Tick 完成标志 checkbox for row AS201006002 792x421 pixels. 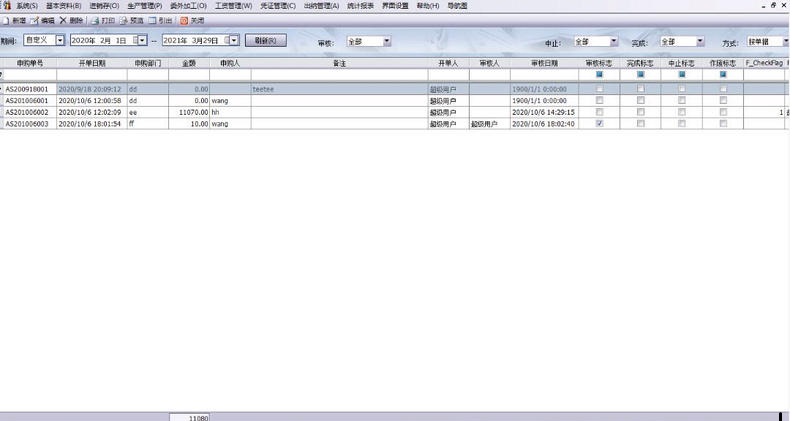click(x=640, y=112)
